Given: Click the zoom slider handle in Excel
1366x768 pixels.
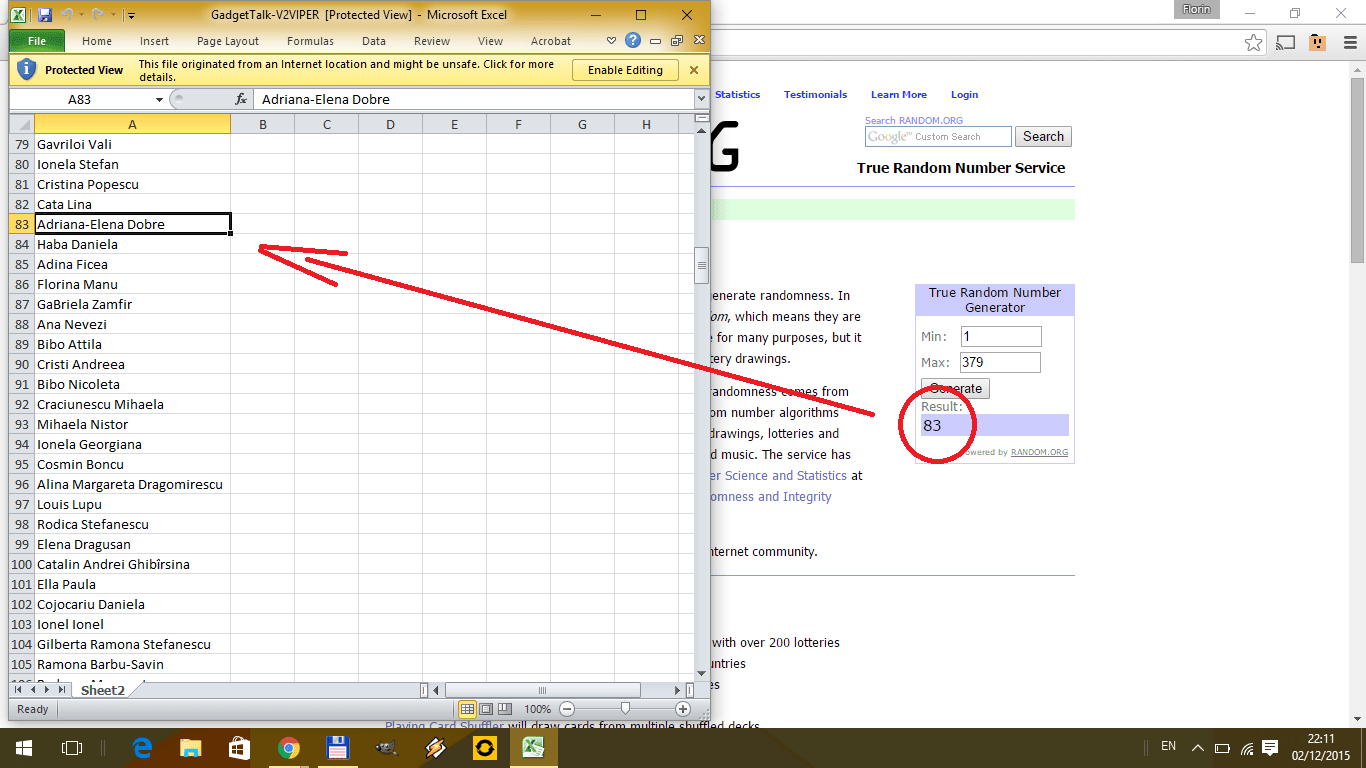Looking at the screenshot, I should point(625,709).
